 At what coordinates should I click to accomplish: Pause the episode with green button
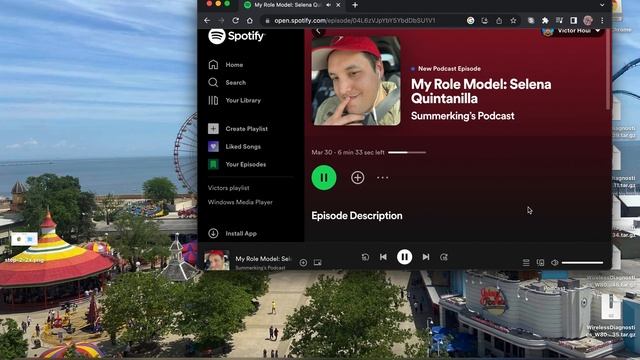324,178
